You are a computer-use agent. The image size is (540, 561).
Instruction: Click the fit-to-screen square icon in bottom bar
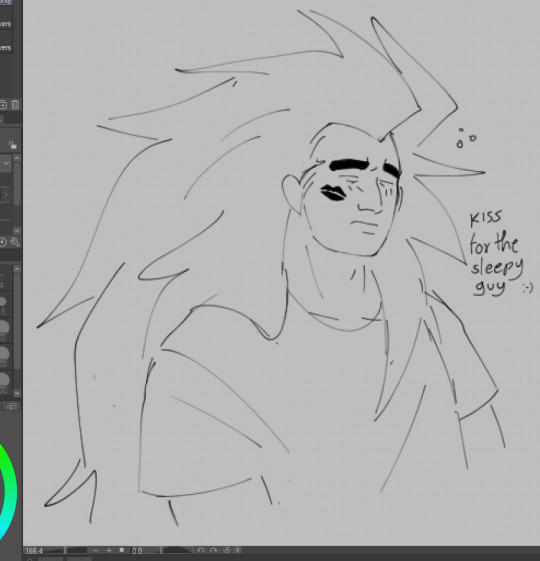122,550
